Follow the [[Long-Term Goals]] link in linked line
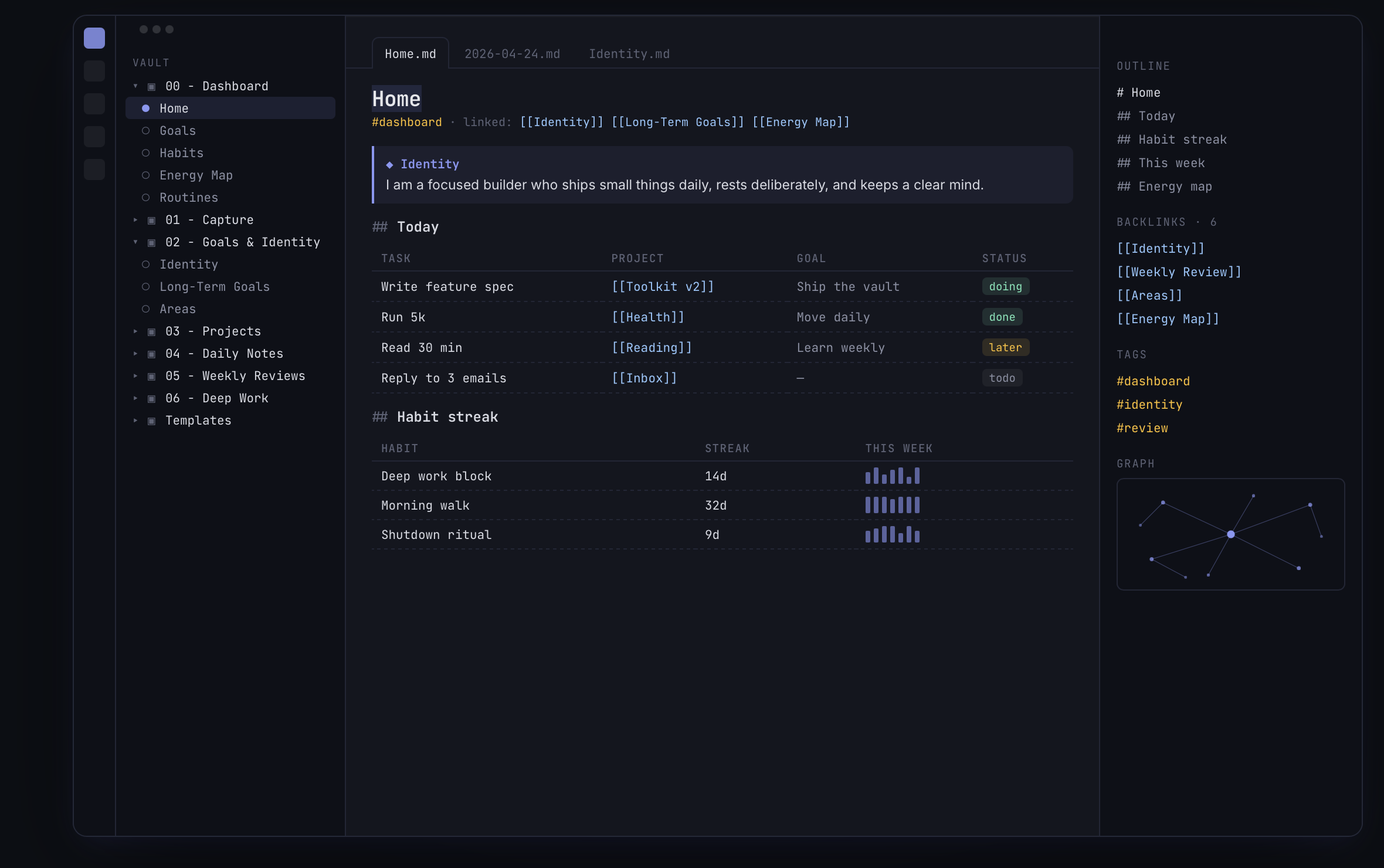 (x=677, y=122)
